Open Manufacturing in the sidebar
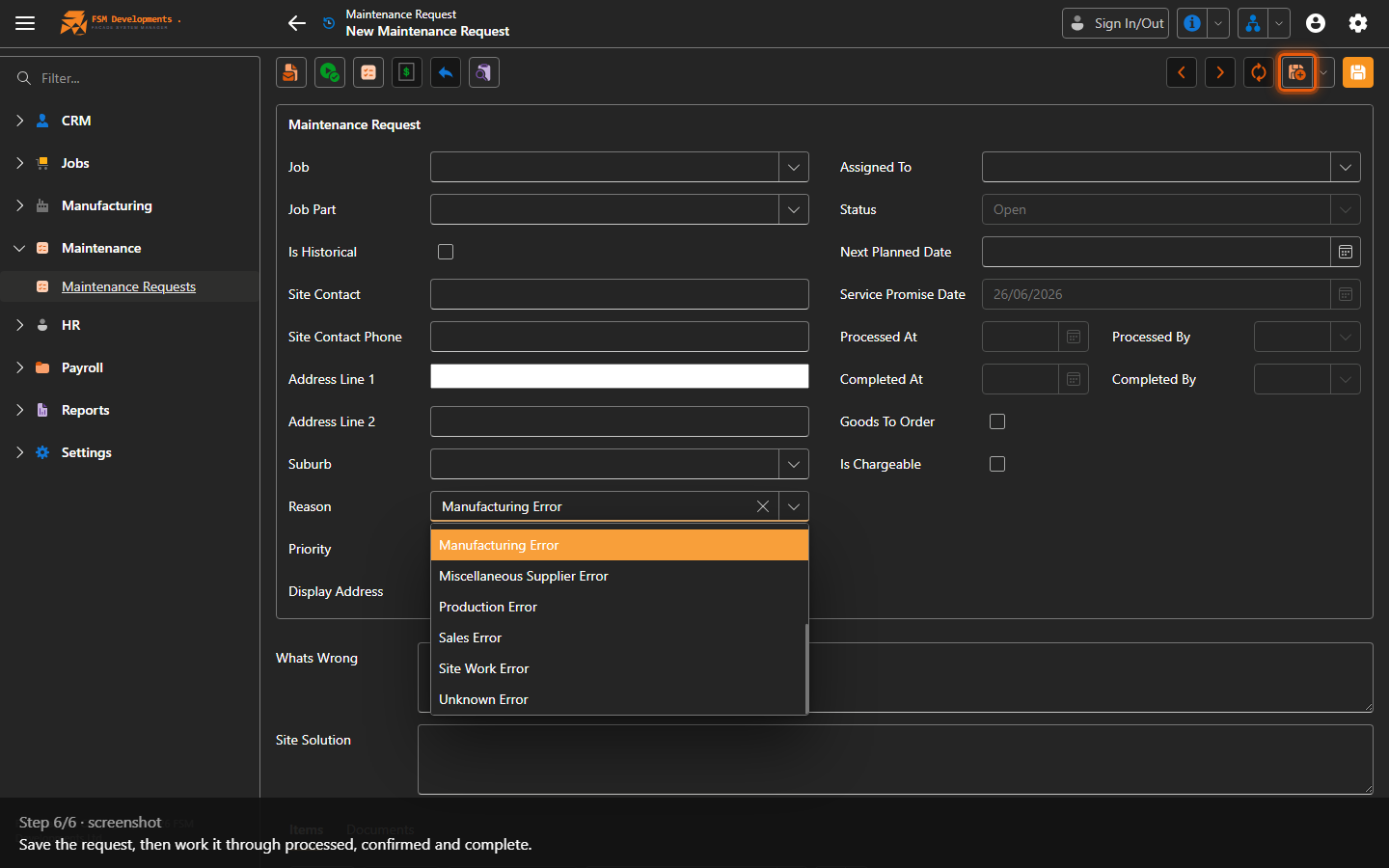 point(107,205)
